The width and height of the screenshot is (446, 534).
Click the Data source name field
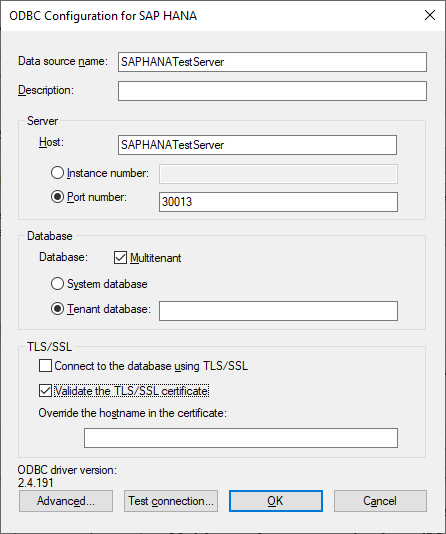pos(272,62)
